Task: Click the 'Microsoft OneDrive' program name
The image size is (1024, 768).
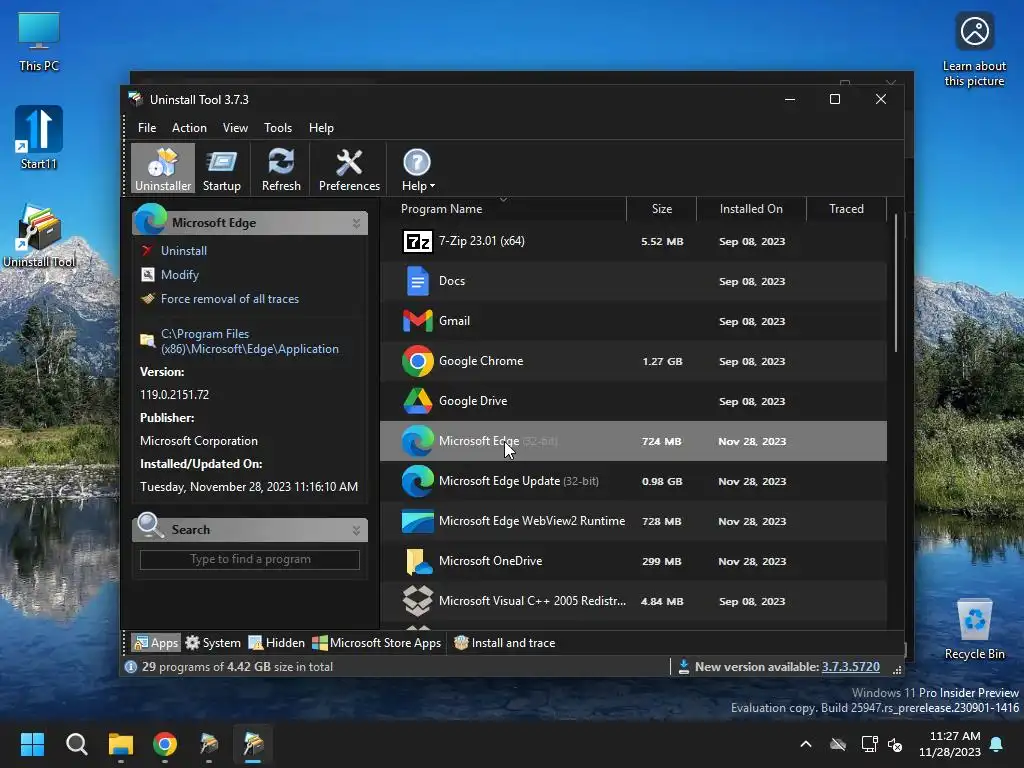Action: [490, 561]
